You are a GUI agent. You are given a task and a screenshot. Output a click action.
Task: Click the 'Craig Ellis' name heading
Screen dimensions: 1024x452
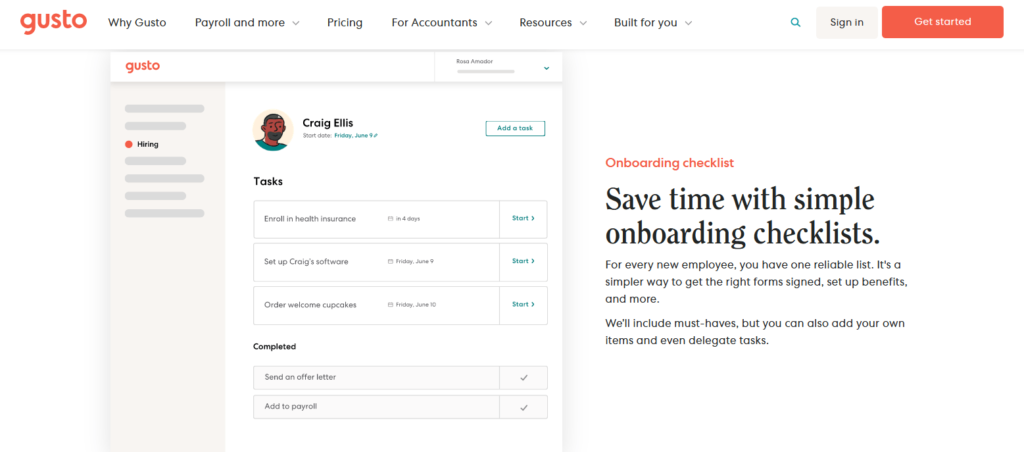[328, 123]
